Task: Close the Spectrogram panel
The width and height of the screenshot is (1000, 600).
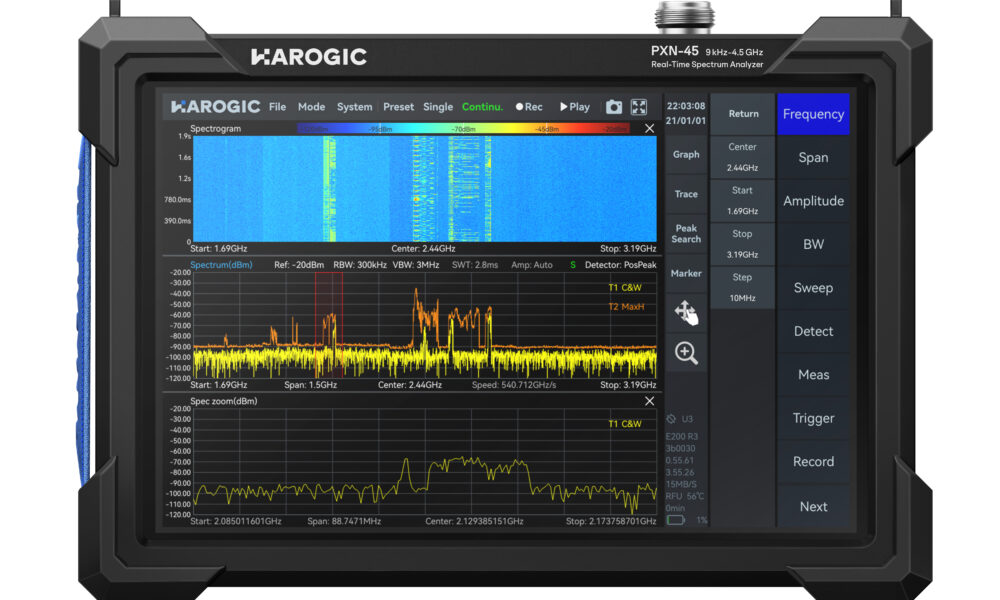Action: pos(649,129)
